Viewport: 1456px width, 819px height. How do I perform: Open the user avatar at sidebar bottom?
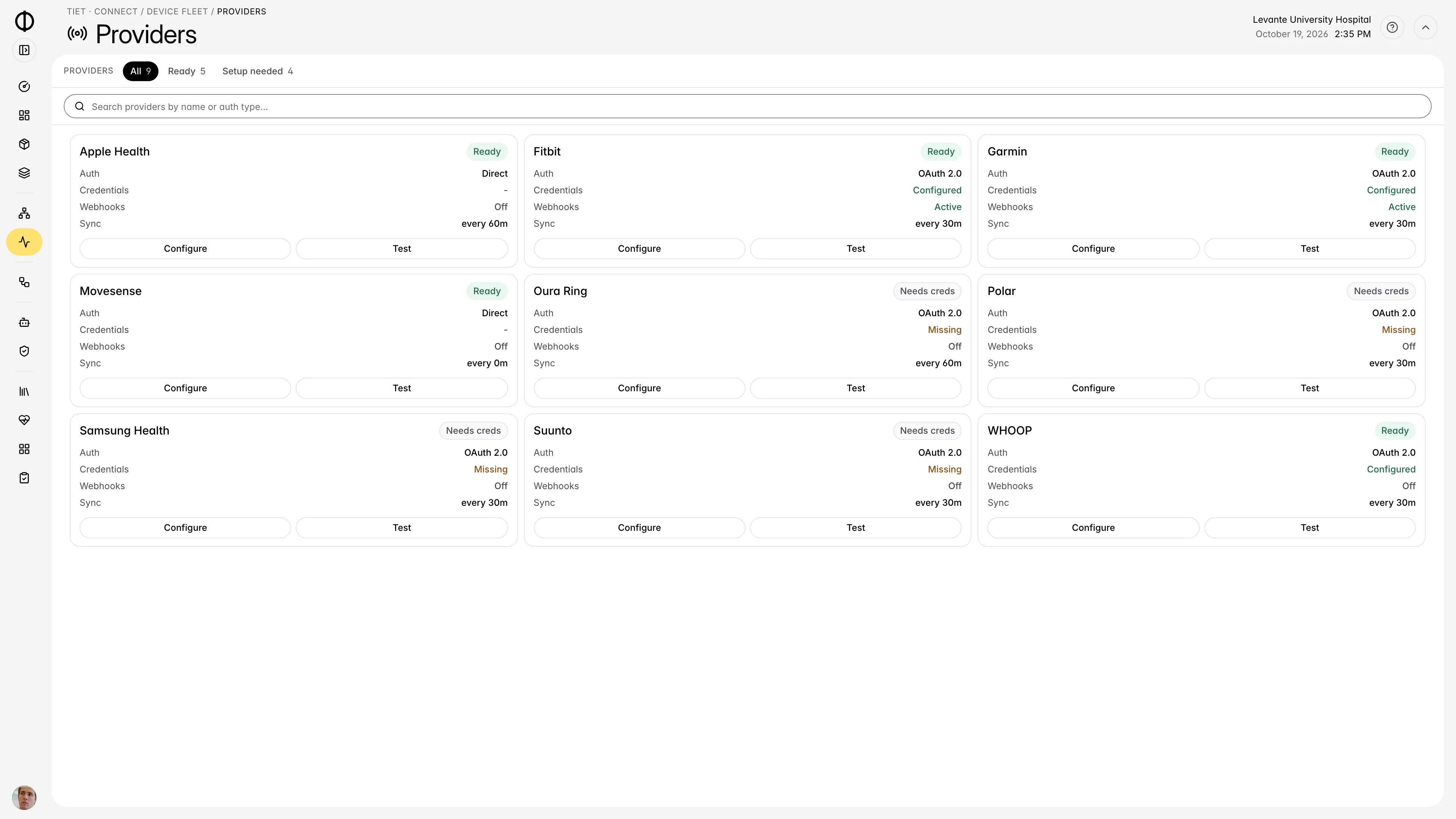click(24, 797)
